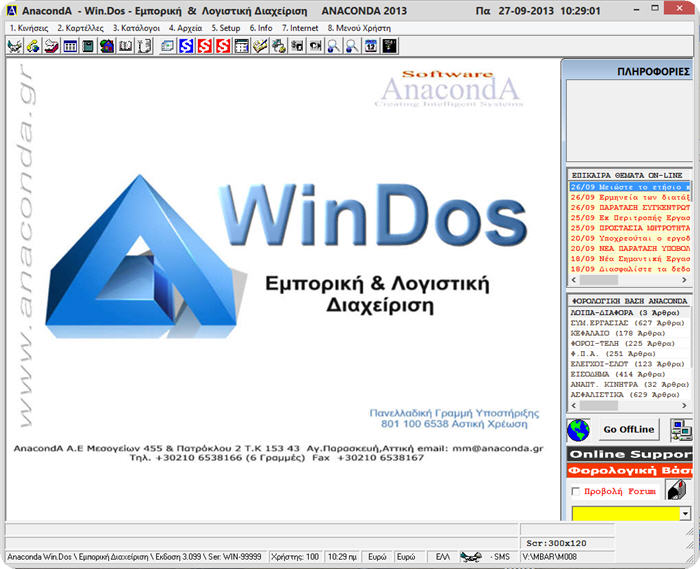Select news item '26/09 ΠΑΡΑΤΑΣΗ ΣΥΓΚΕΝΤΡΩΤ'
This screenshot has width=700, height=569.
click(630, 208)
